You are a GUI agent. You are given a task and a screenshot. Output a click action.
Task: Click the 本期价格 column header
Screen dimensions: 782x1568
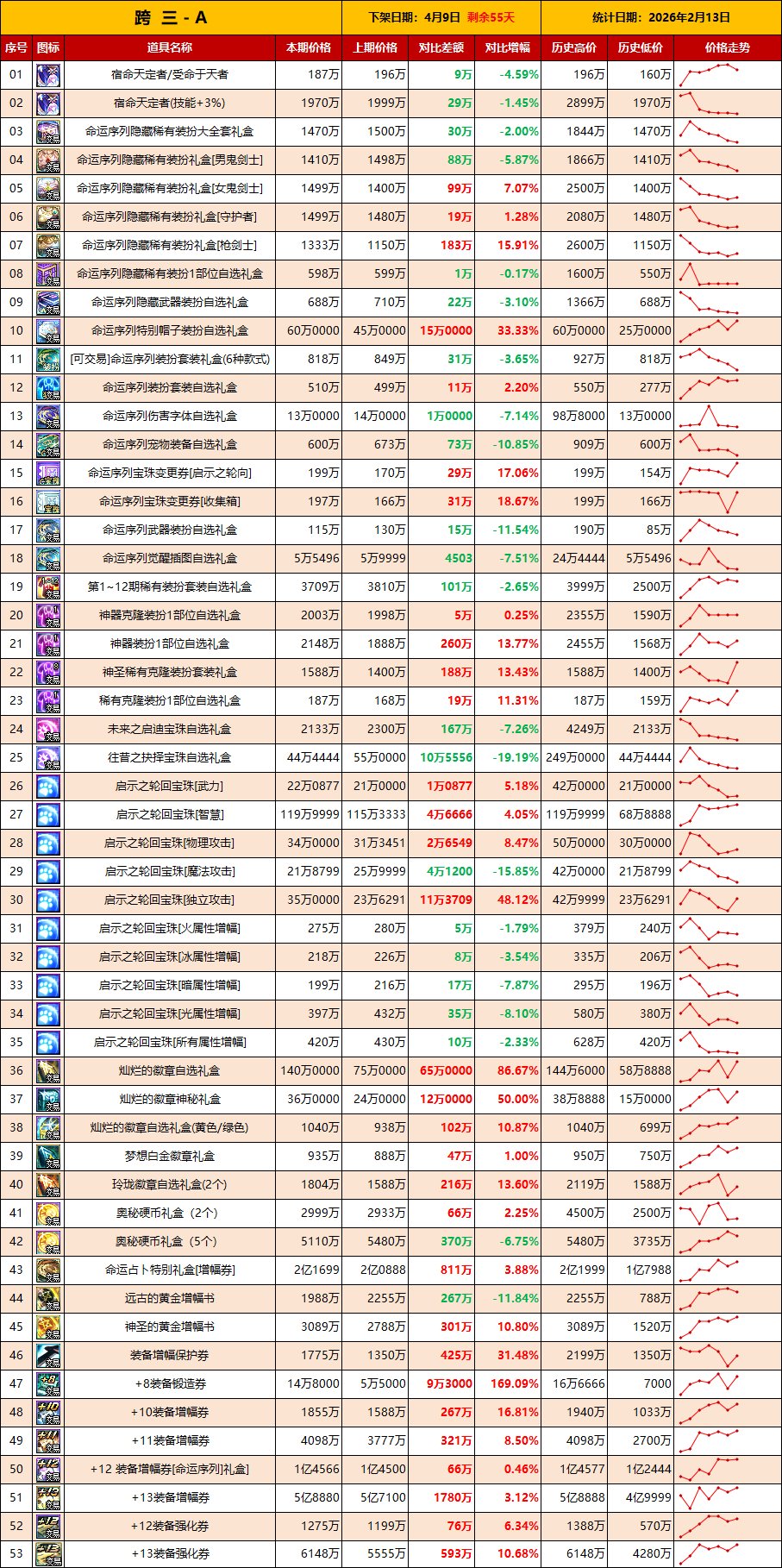point(309,48)
